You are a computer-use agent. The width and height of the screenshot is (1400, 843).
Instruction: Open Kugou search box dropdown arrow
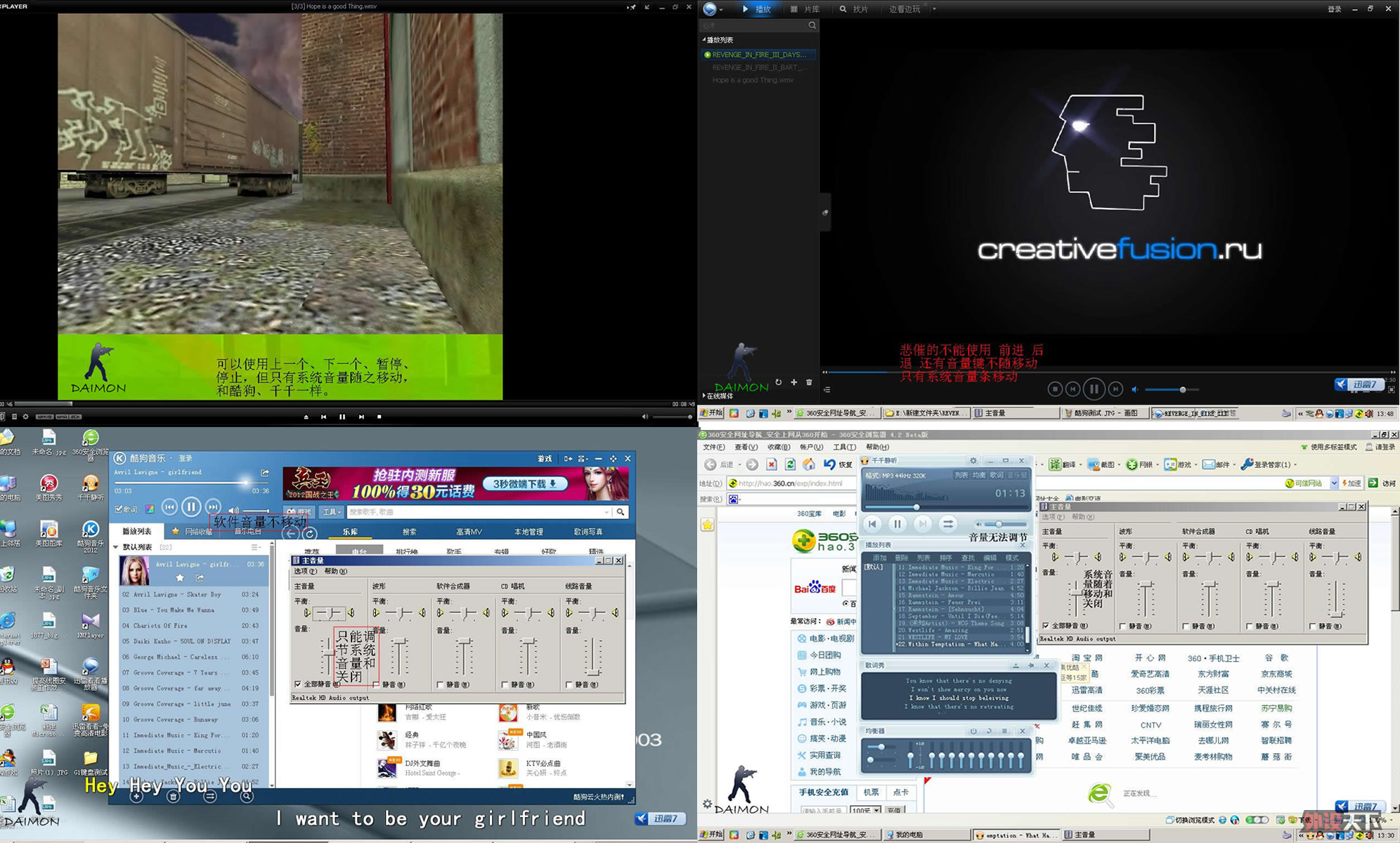[x=607, y=512]
